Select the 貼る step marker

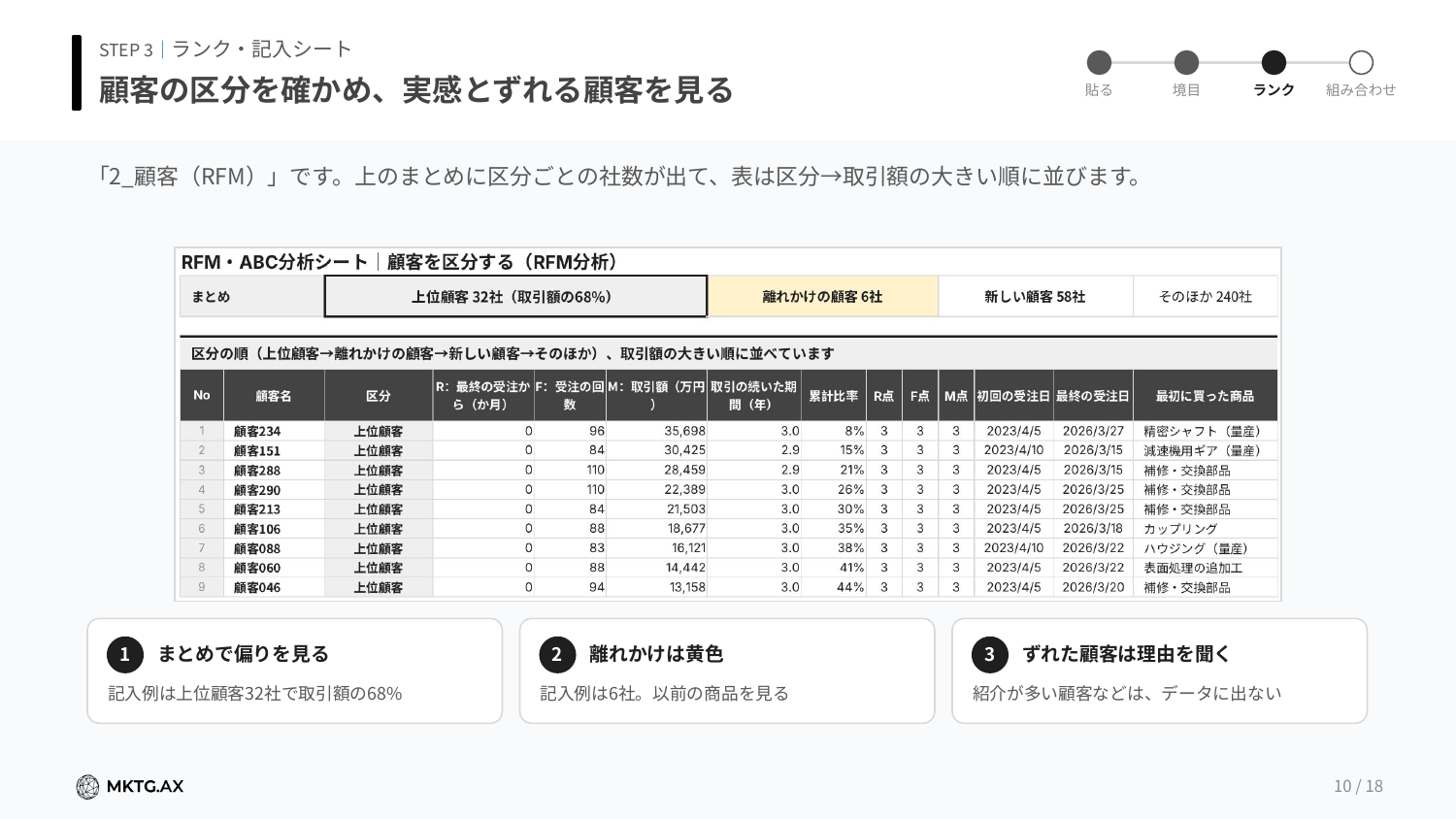(1099, 63)
